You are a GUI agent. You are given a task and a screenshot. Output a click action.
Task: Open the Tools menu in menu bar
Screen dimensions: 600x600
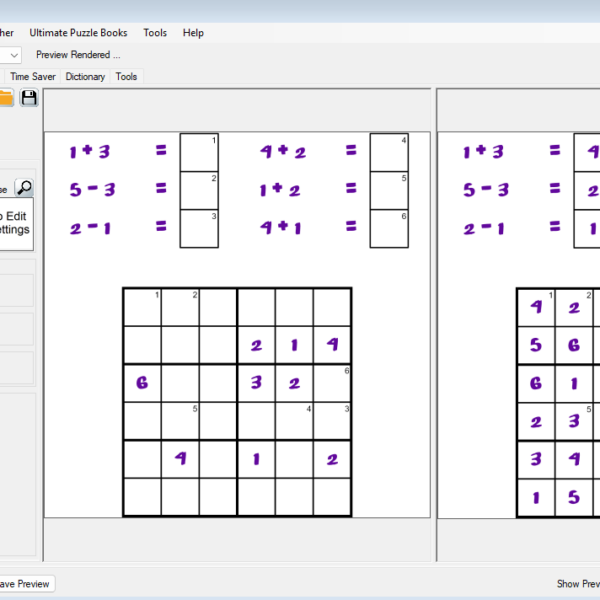click(x=155, y=32)
